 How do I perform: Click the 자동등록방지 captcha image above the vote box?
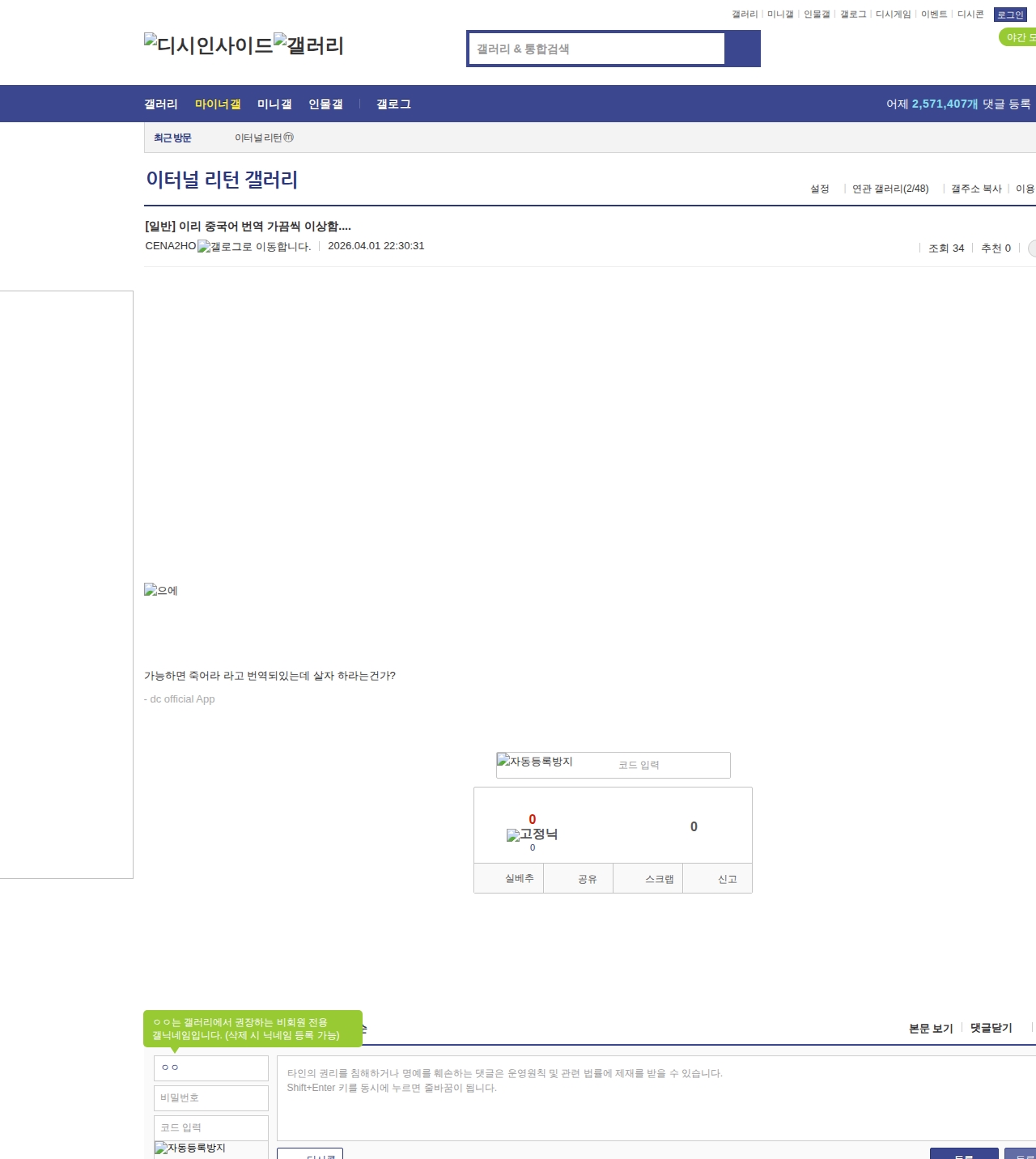coord(534,761)
